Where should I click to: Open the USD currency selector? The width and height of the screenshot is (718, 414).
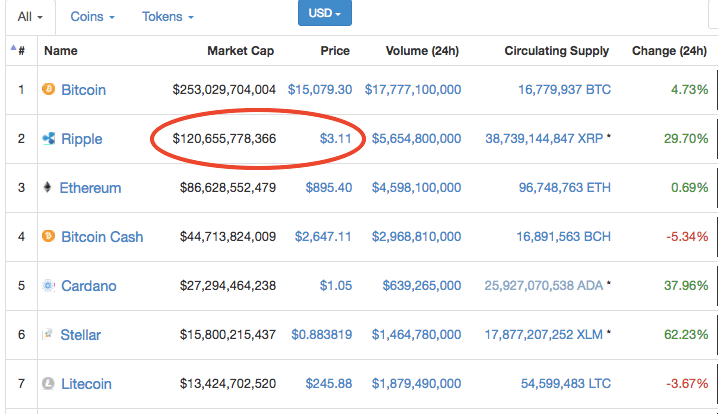pos(324,14)
